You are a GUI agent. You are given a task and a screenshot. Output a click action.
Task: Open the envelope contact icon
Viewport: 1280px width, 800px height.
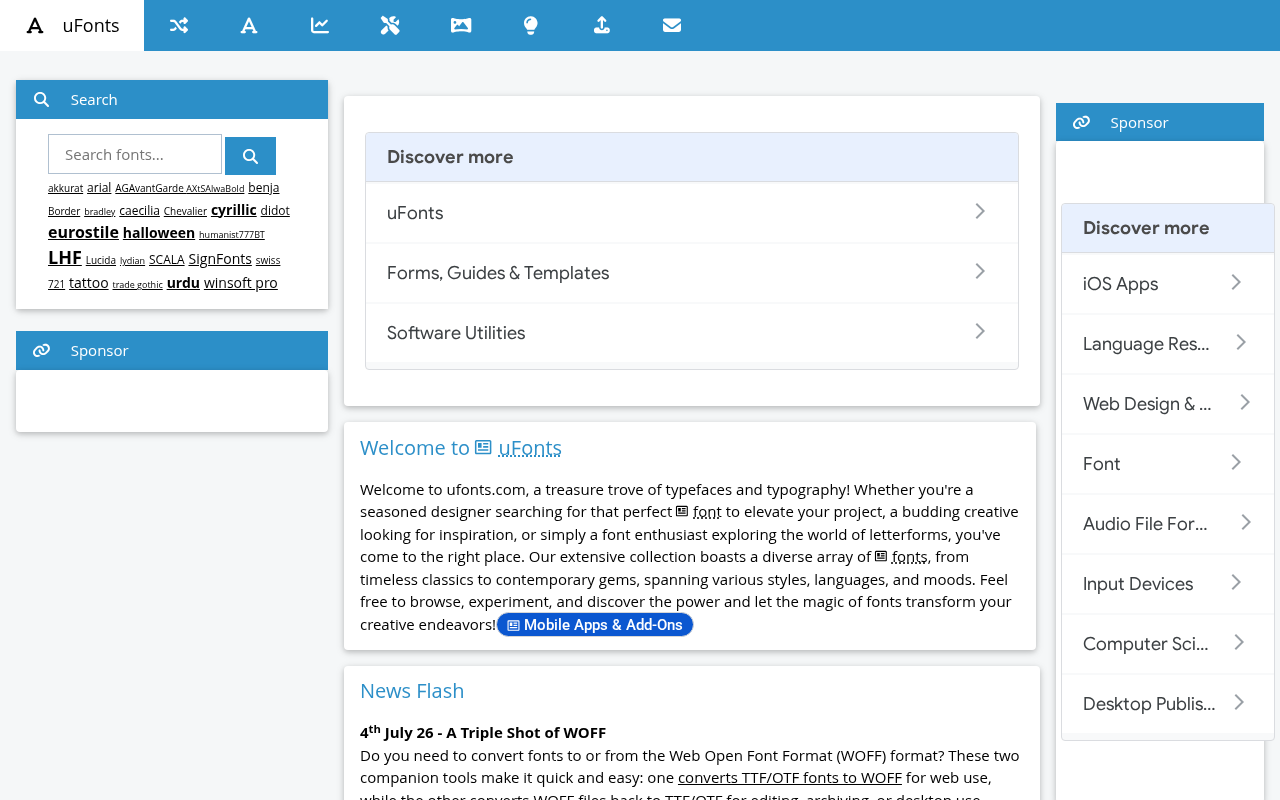(672, 26)
